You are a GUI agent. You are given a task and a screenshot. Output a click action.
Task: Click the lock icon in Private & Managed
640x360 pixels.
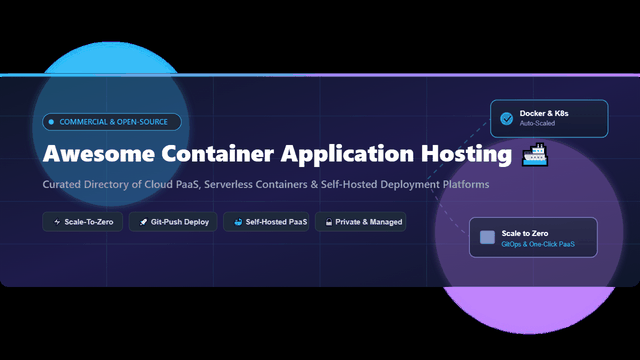(x=329, y=222)
